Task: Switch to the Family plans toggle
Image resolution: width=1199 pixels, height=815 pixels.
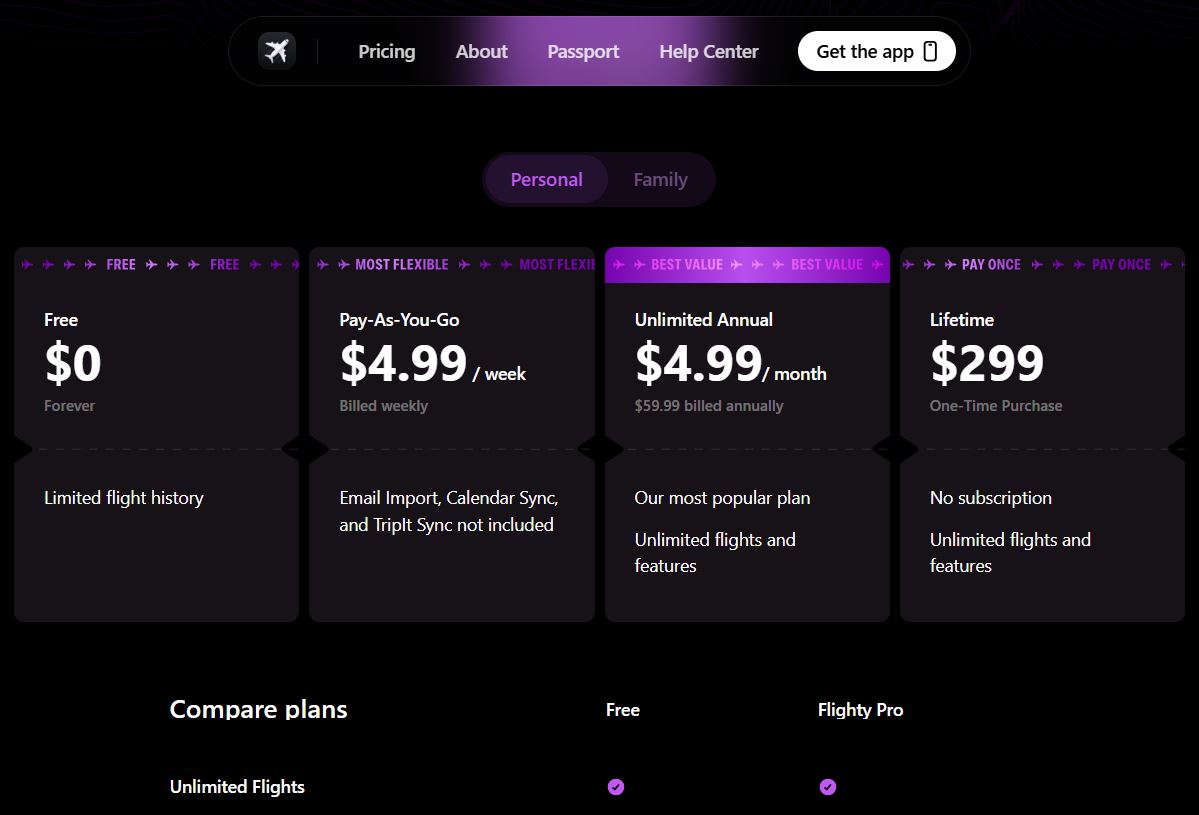Action: (661, 180)
